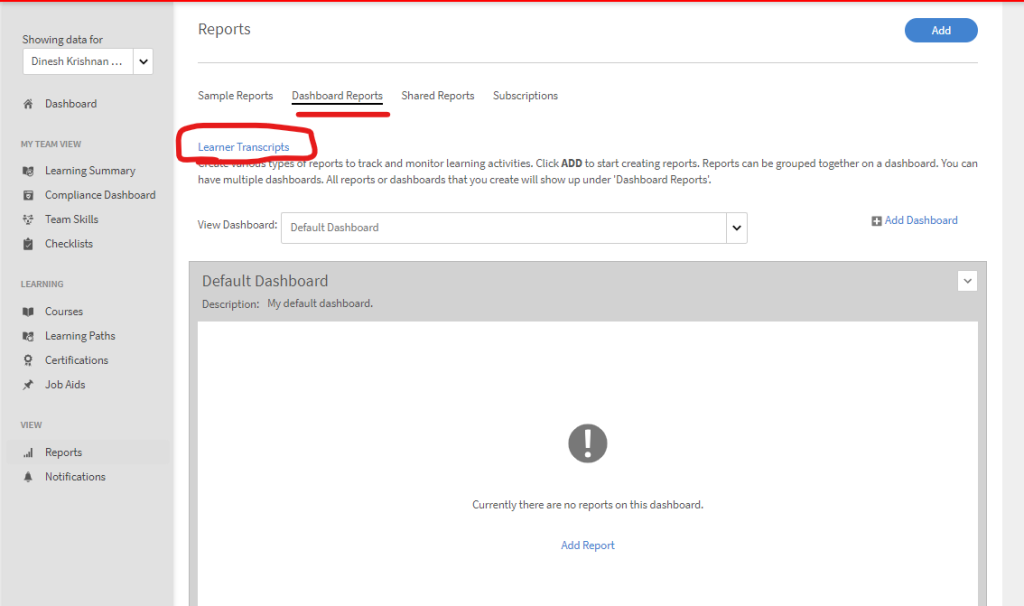1024x606 pixels.
Task: Click the Notifications bell icon
Action: [x=28, y=477]
